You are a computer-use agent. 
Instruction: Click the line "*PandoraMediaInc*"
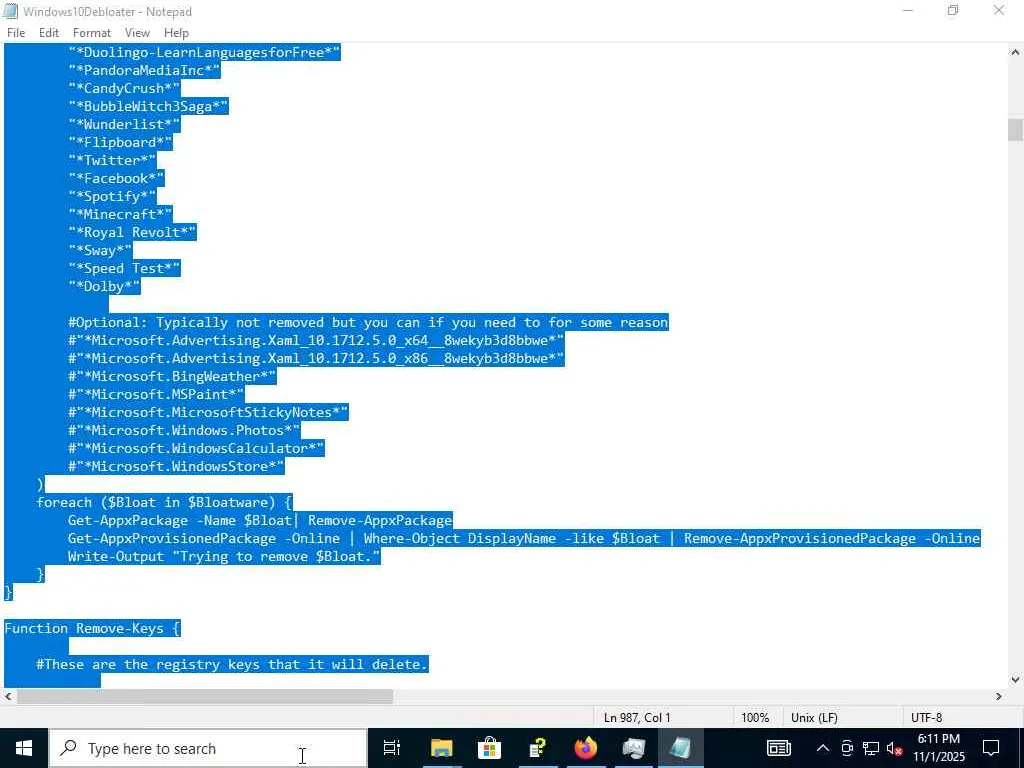click(x=144, y=70)
